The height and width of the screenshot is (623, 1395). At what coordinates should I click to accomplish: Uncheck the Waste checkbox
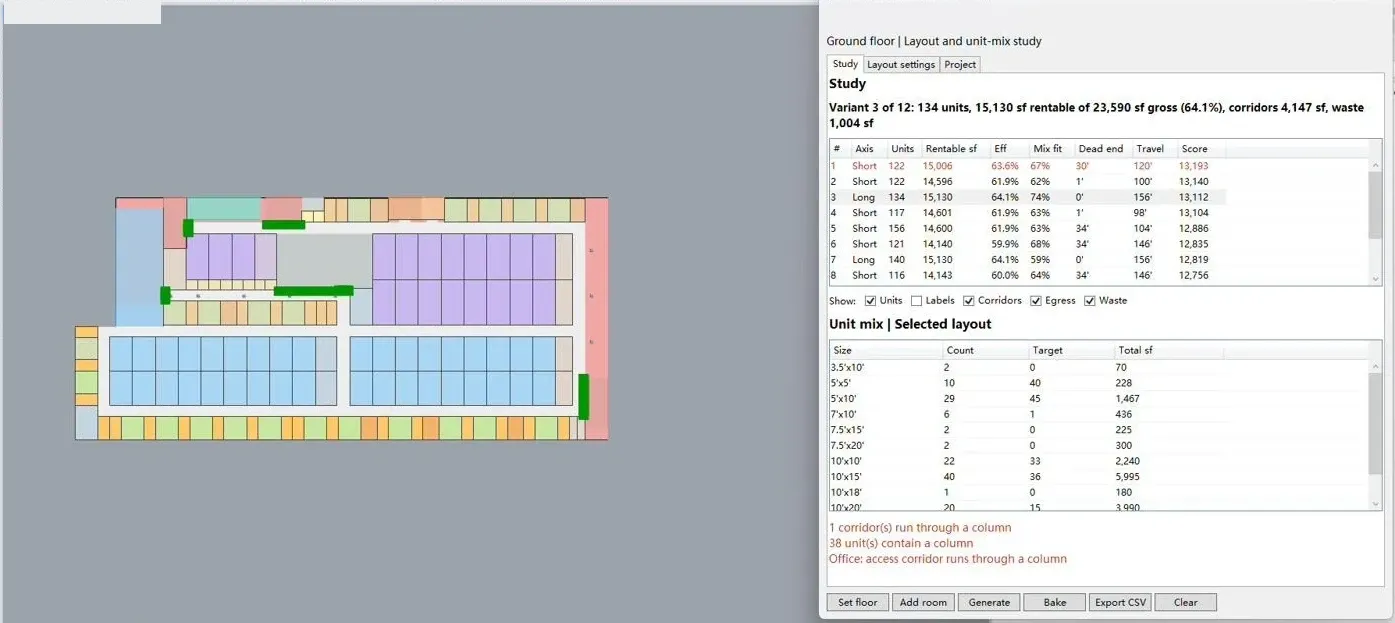pos(1090,301)
